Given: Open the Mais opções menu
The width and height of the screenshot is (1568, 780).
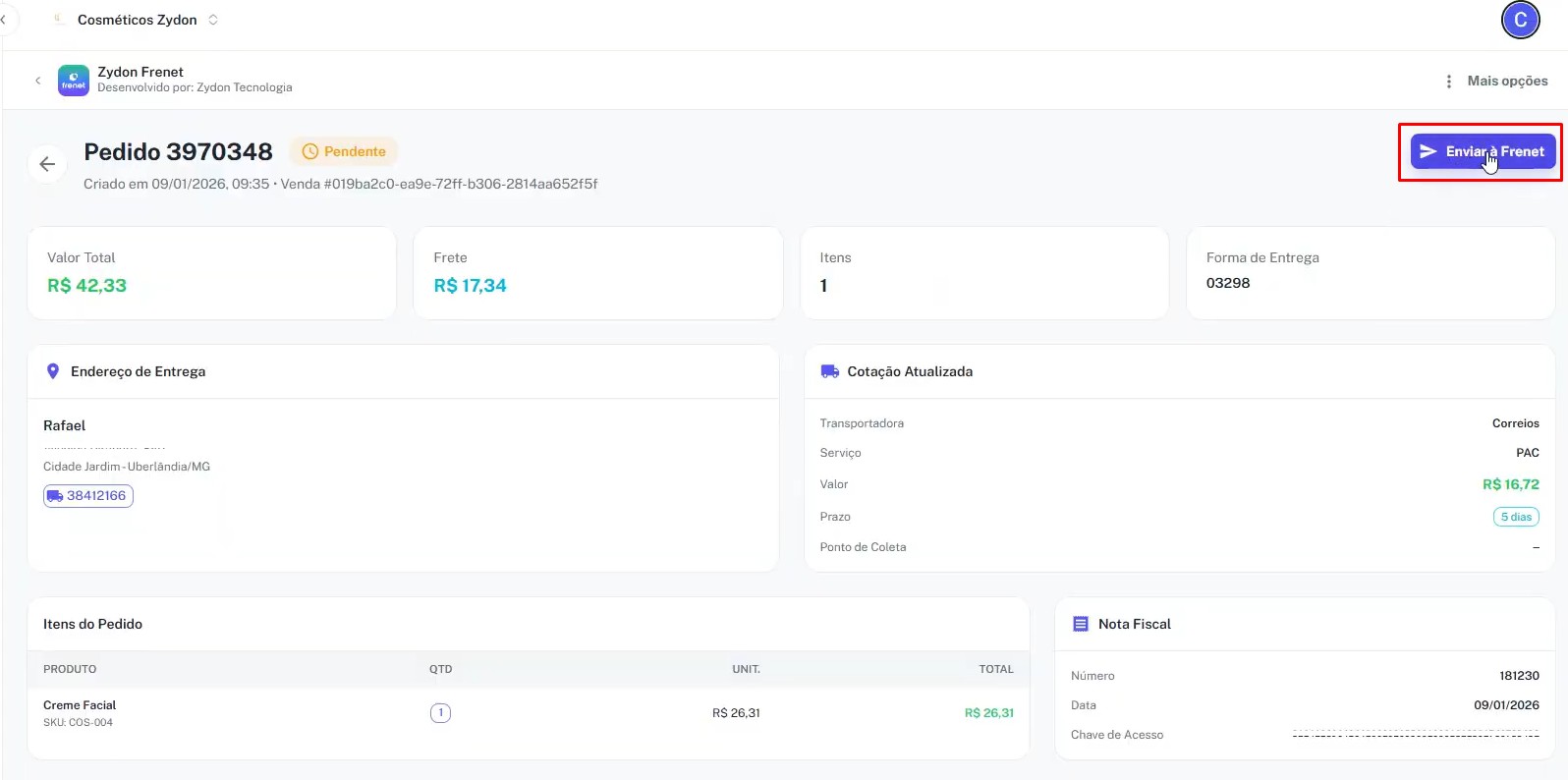Looking at the screenshot, I should (x=1506, y=82).
